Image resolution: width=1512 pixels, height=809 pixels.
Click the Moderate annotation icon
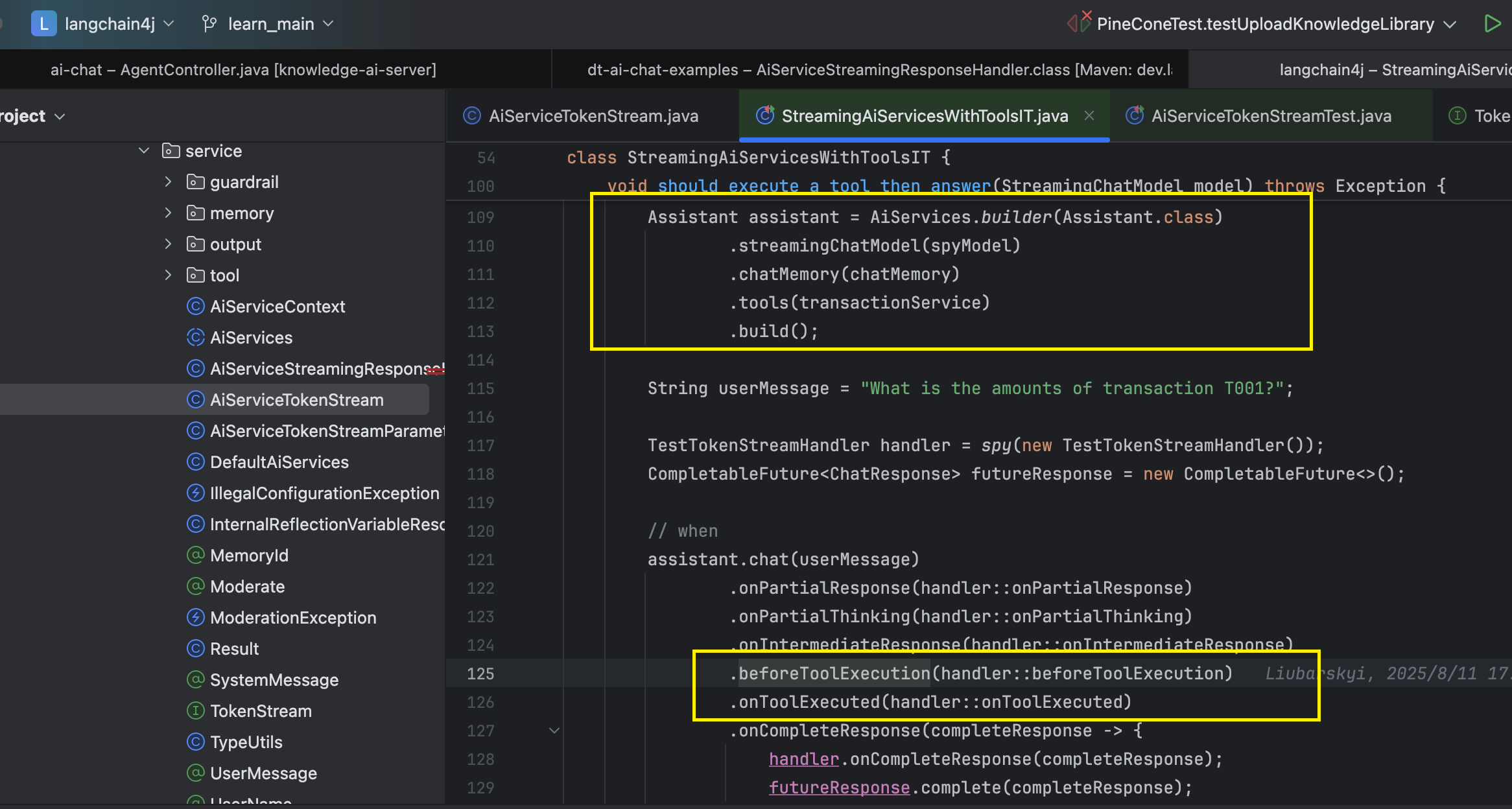pos(195,587)
